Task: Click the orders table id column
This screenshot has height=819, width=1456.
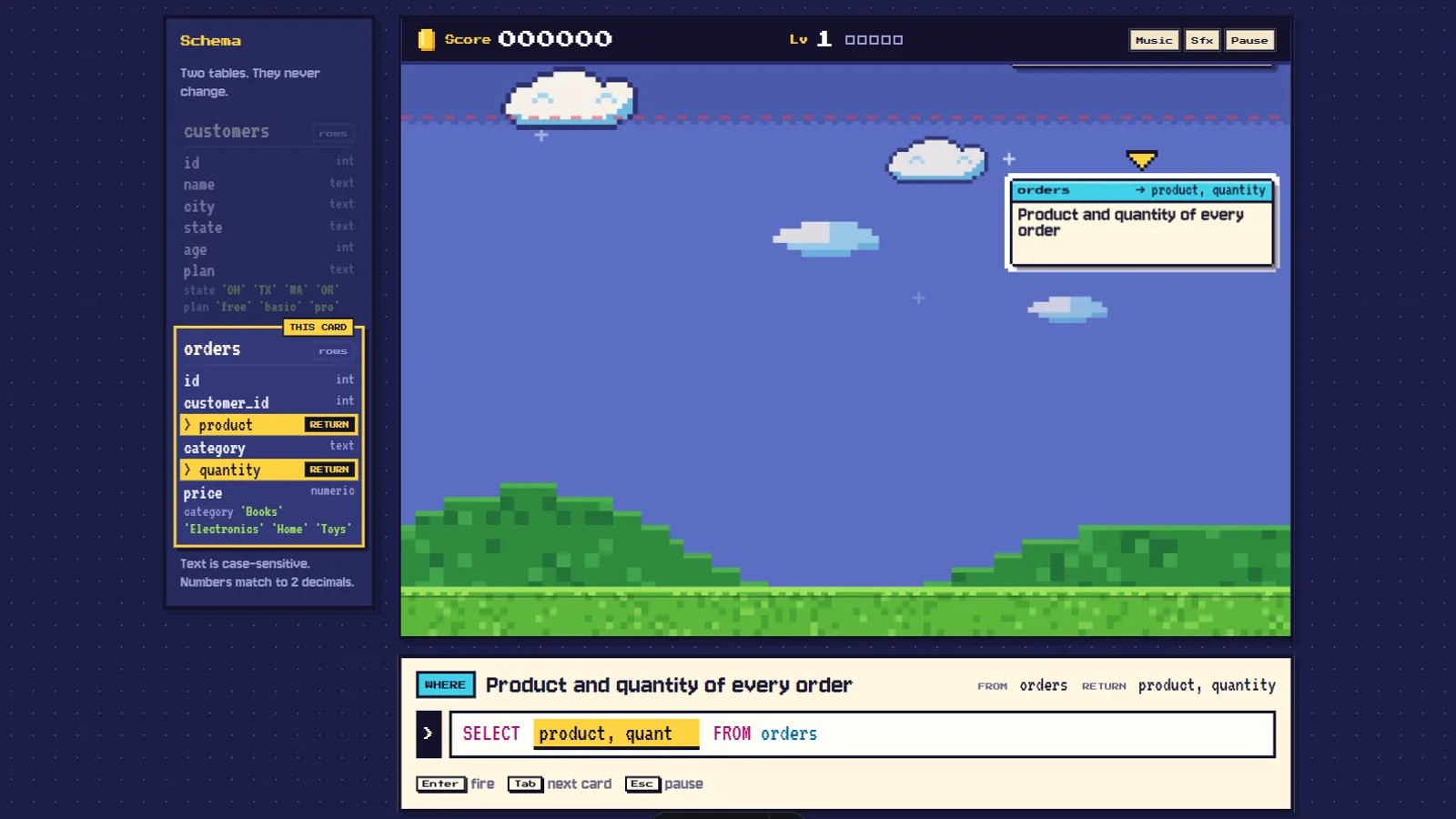Action: [269, 380]
